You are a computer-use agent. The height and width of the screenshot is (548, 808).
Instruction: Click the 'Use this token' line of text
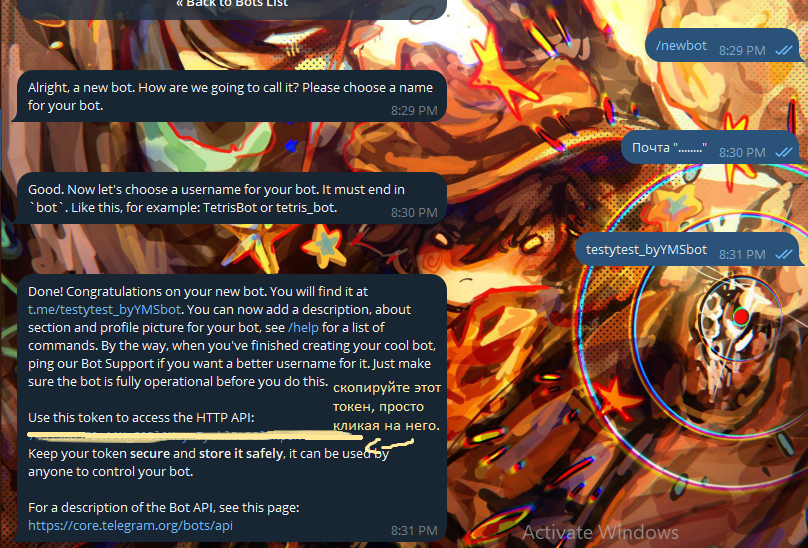(x=141, y=418)
